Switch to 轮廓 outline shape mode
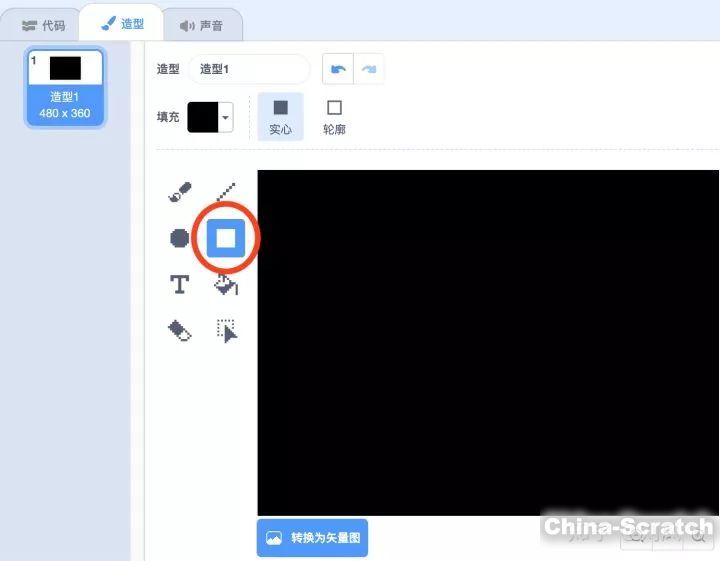This screenshot has width=720, height=561. click(x=334, y=116)
